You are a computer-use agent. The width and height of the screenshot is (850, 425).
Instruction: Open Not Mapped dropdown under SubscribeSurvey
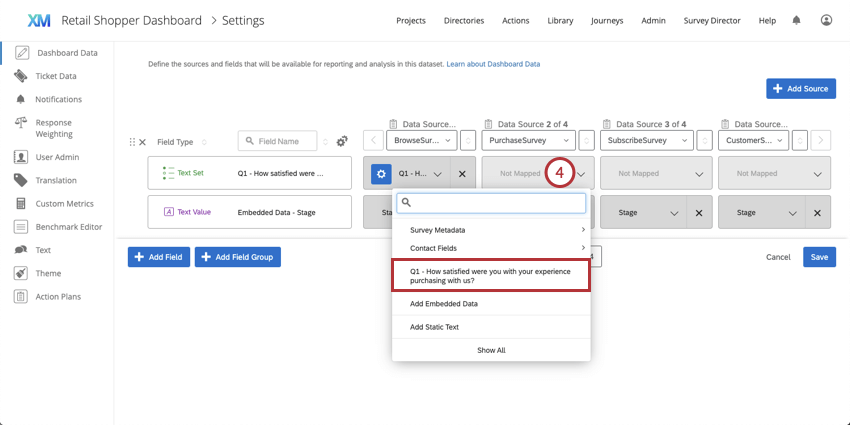coord(655,173)
